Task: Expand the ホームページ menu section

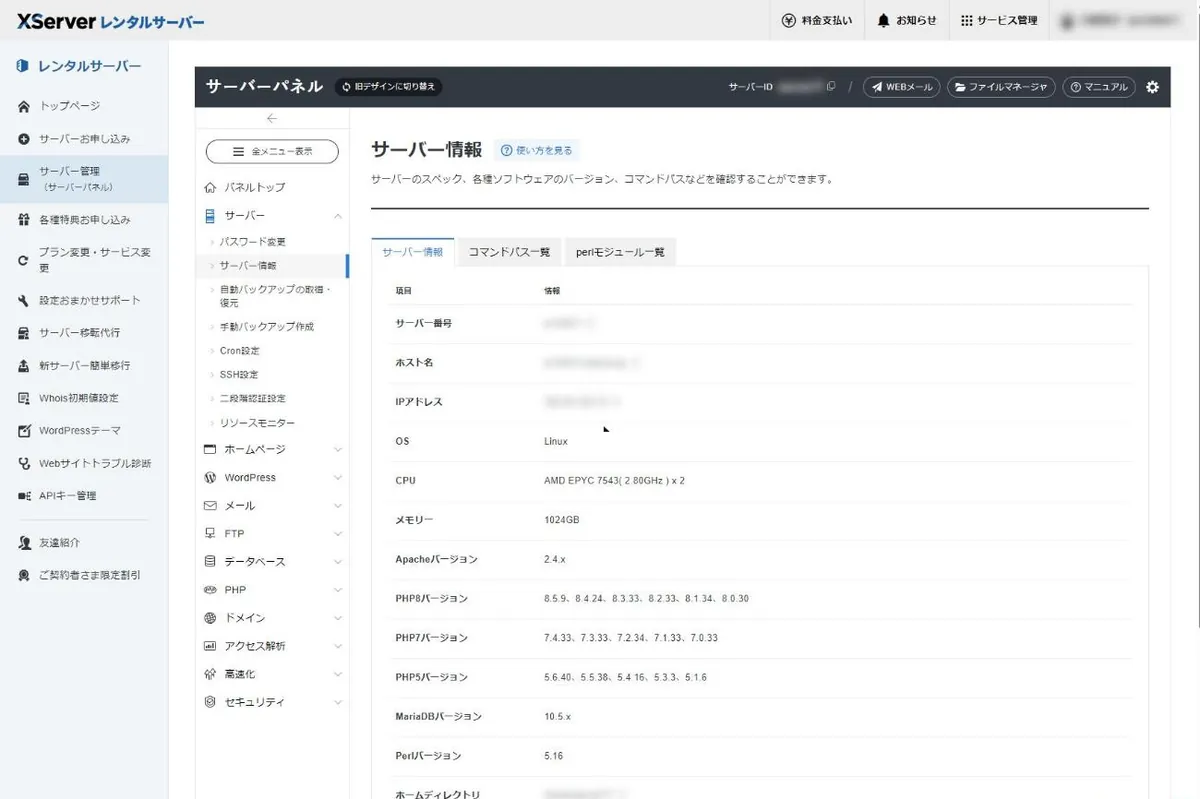Action: 272,450
